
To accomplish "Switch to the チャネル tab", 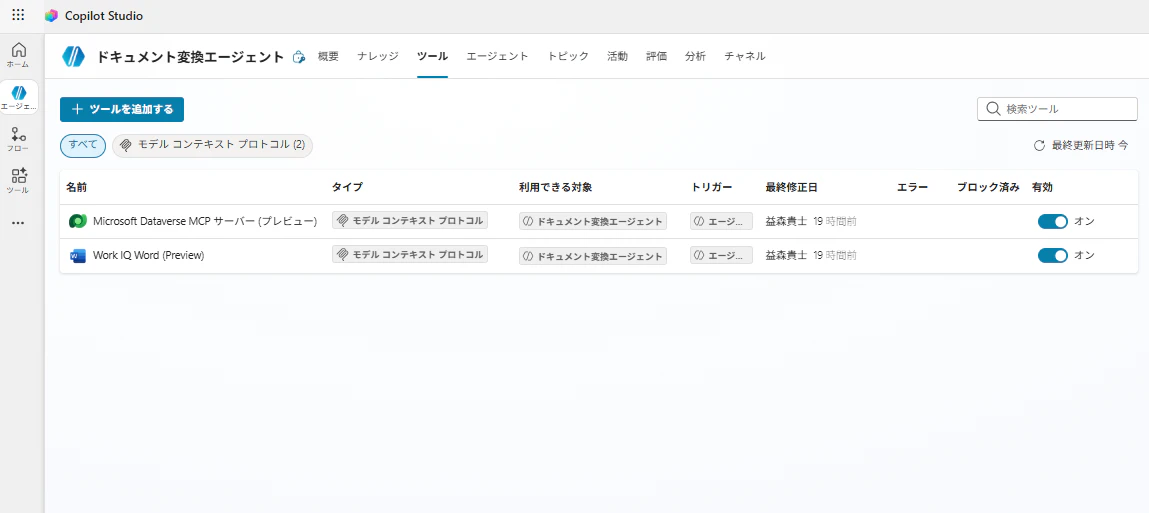I will [x=745, y=56].
